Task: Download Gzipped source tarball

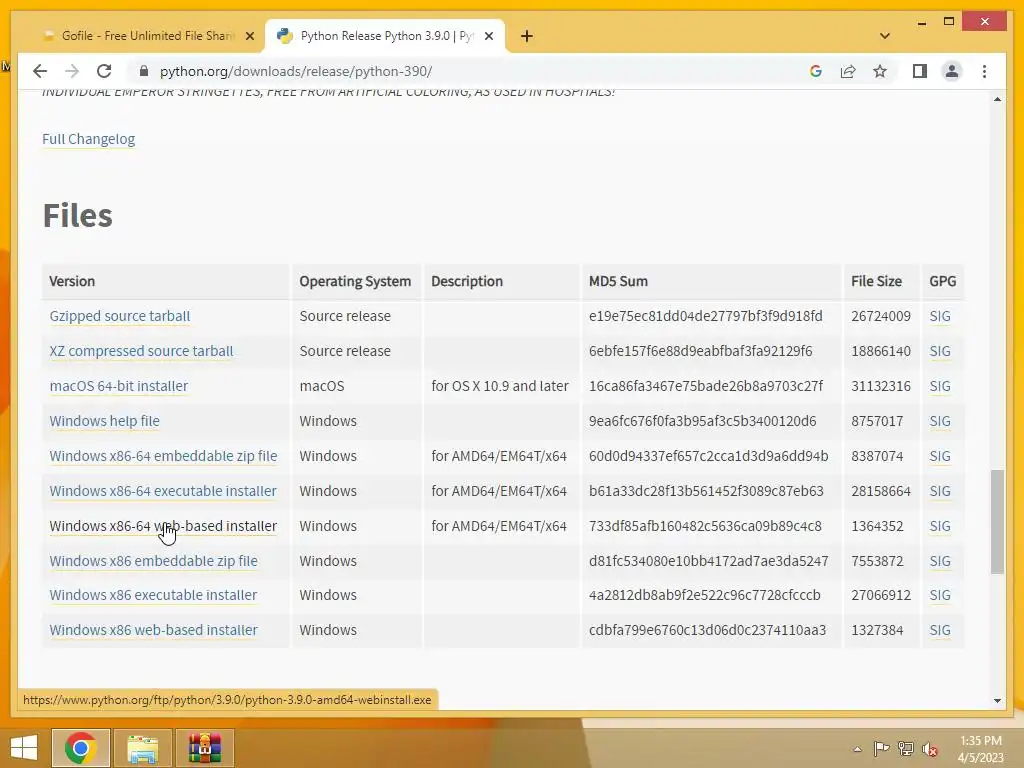Action: [120, 316]
